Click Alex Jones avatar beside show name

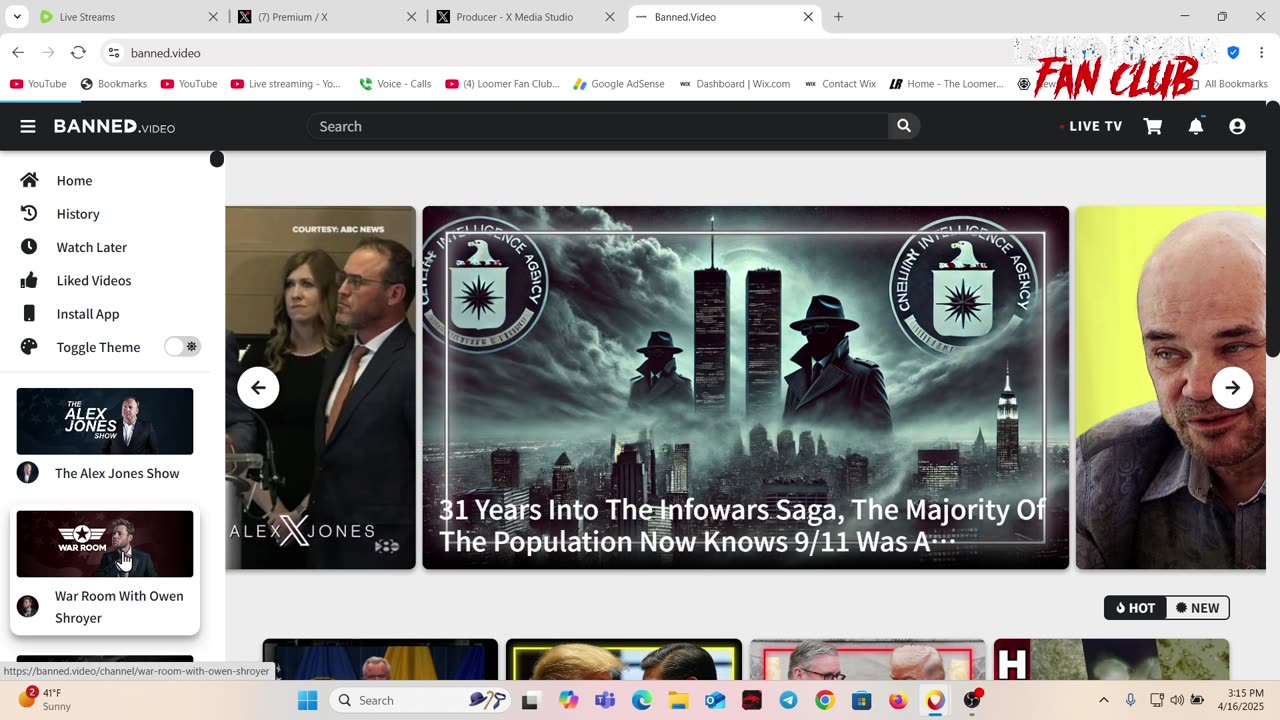coord(28,473)
